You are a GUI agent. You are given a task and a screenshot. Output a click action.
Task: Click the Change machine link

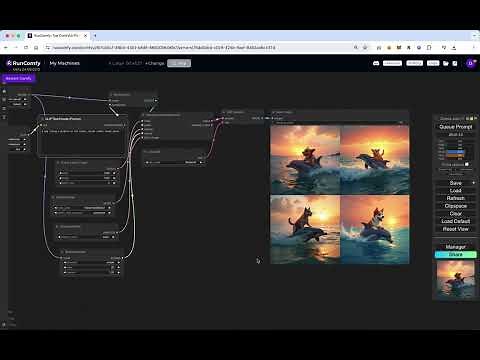pos(155,63)
